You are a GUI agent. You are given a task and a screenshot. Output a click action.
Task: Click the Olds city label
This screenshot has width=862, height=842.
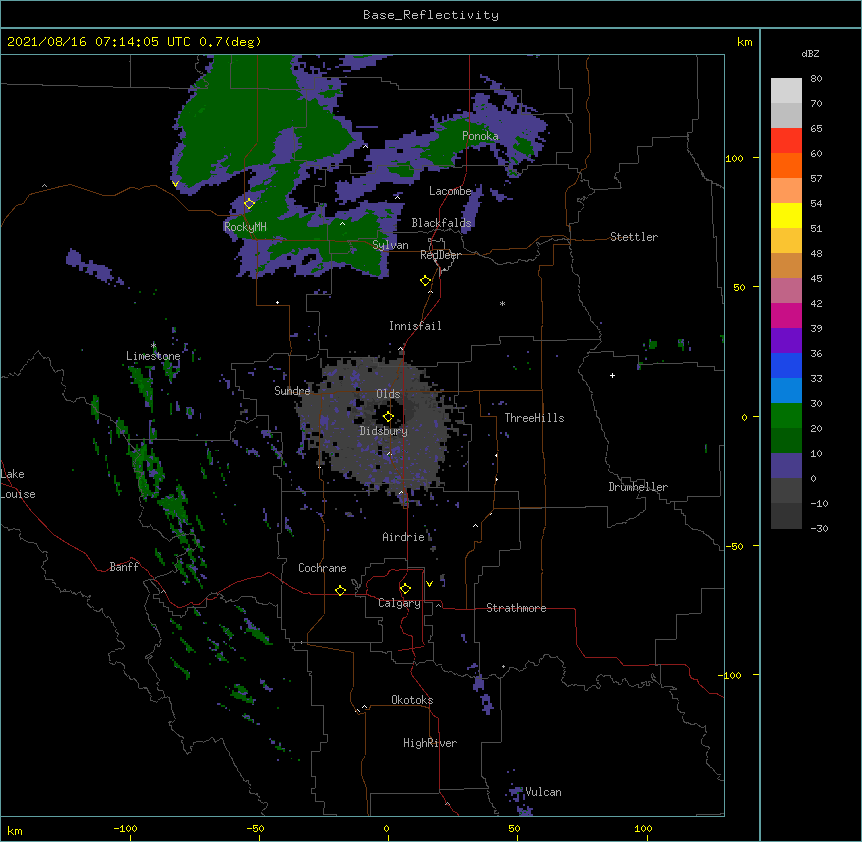[x=388, y=394]
